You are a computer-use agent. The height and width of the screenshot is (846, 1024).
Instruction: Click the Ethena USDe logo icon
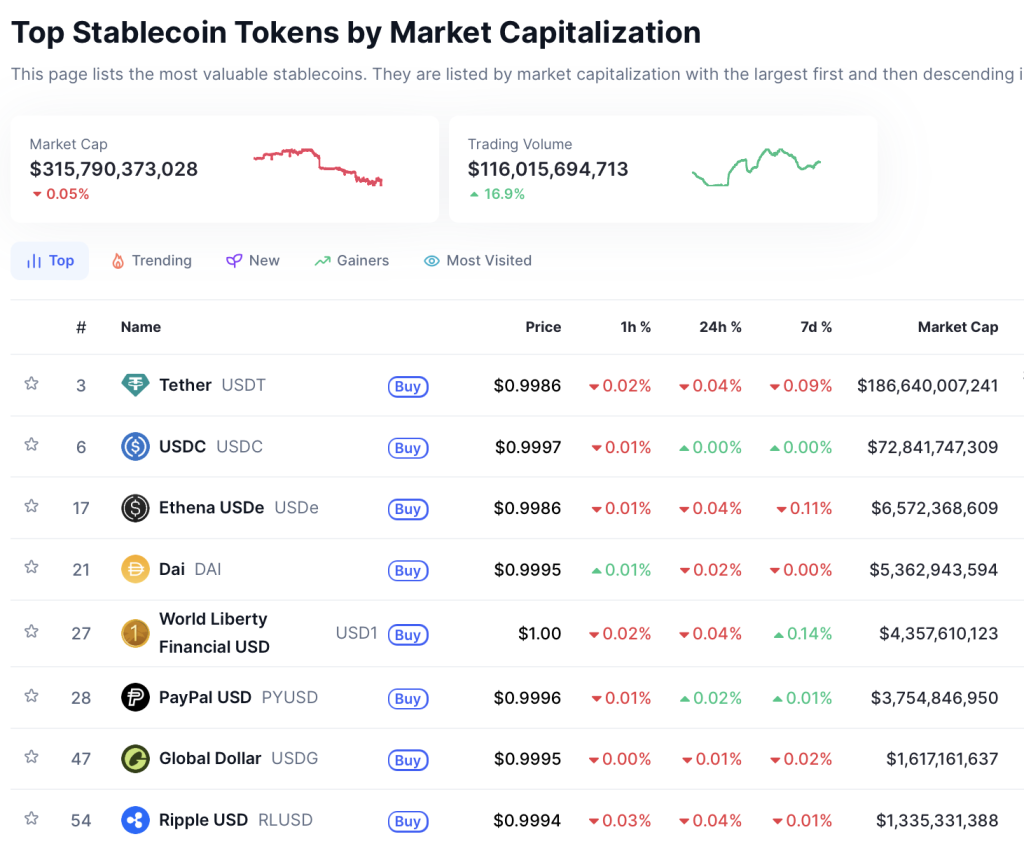tap(135, 508)
